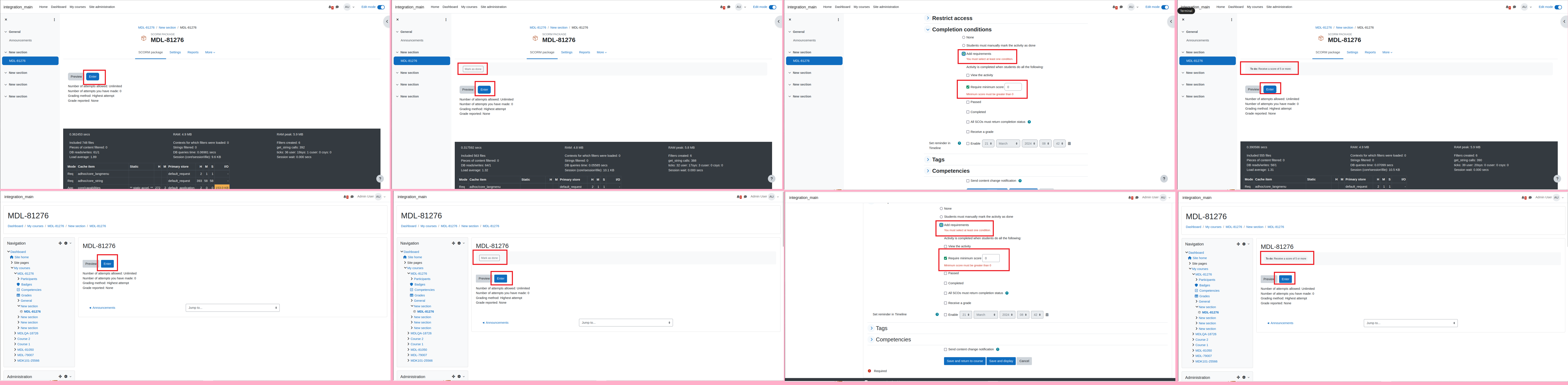Check Receive a grade in form with Save buttons
Screen dimensions: 1568x385
945,303
